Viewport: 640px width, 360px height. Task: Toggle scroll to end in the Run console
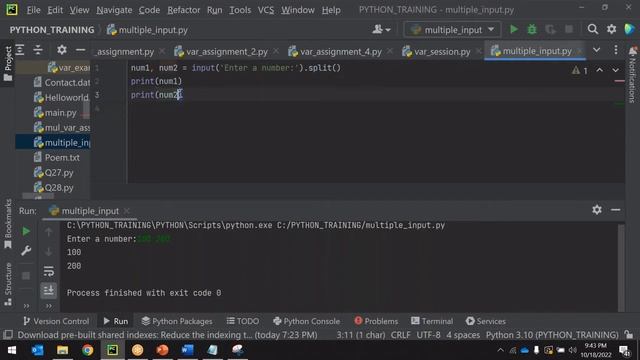(x=49, y=290)
